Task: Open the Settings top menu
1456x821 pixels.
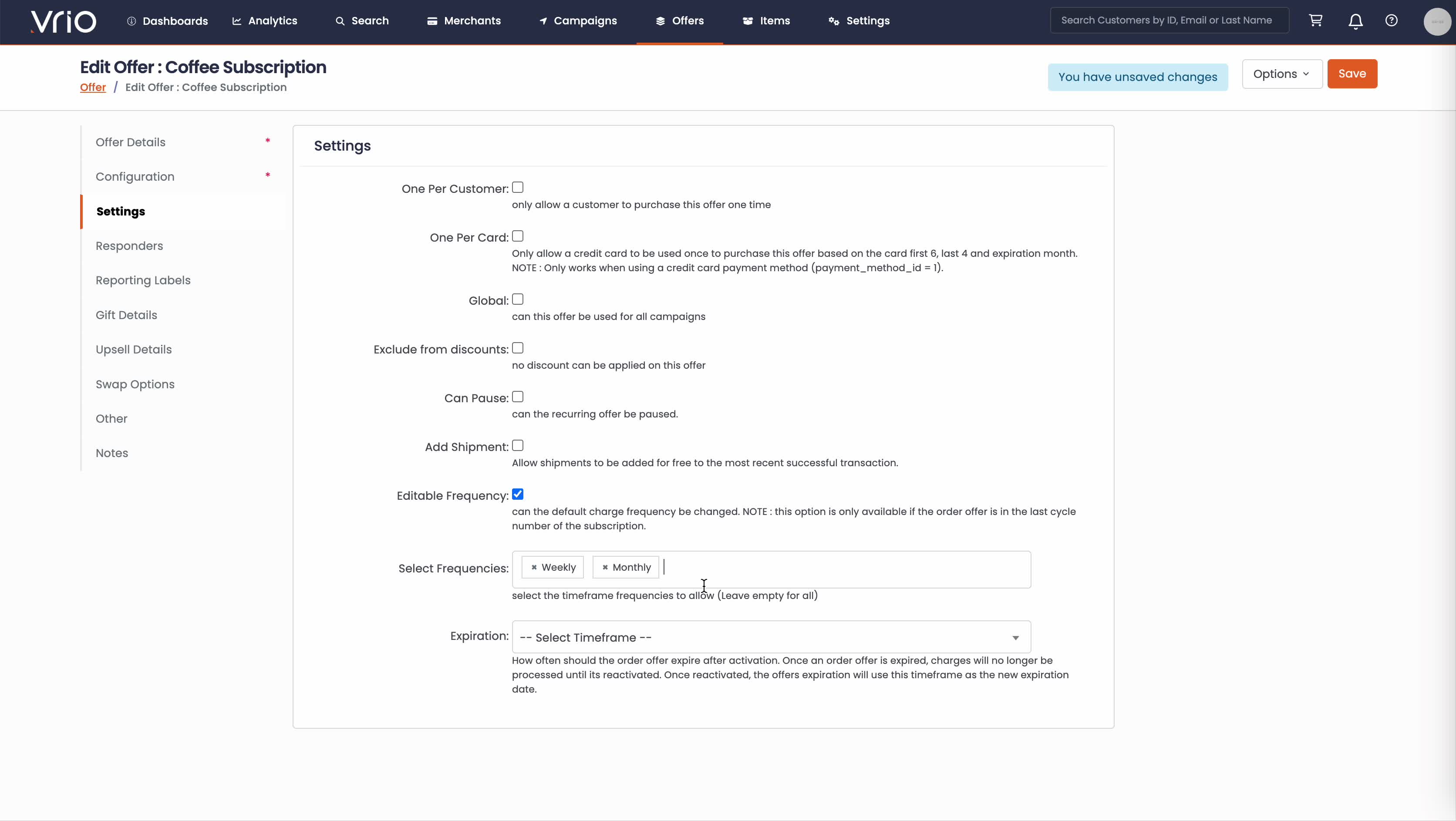Action: (859, 21)
